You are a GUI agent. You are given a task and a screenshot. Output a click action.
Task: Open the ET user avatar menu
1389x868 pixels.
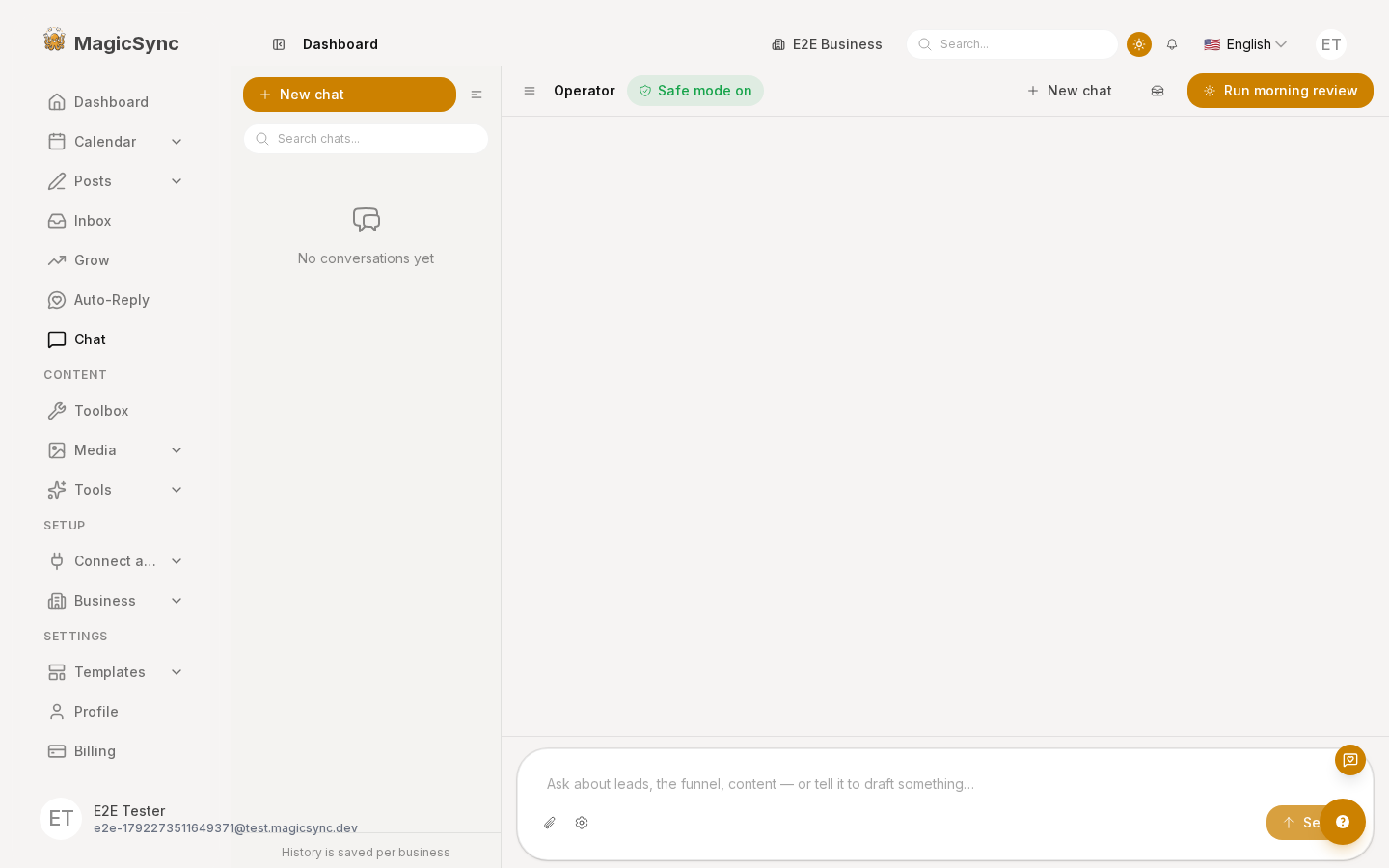coord(1331,44)
